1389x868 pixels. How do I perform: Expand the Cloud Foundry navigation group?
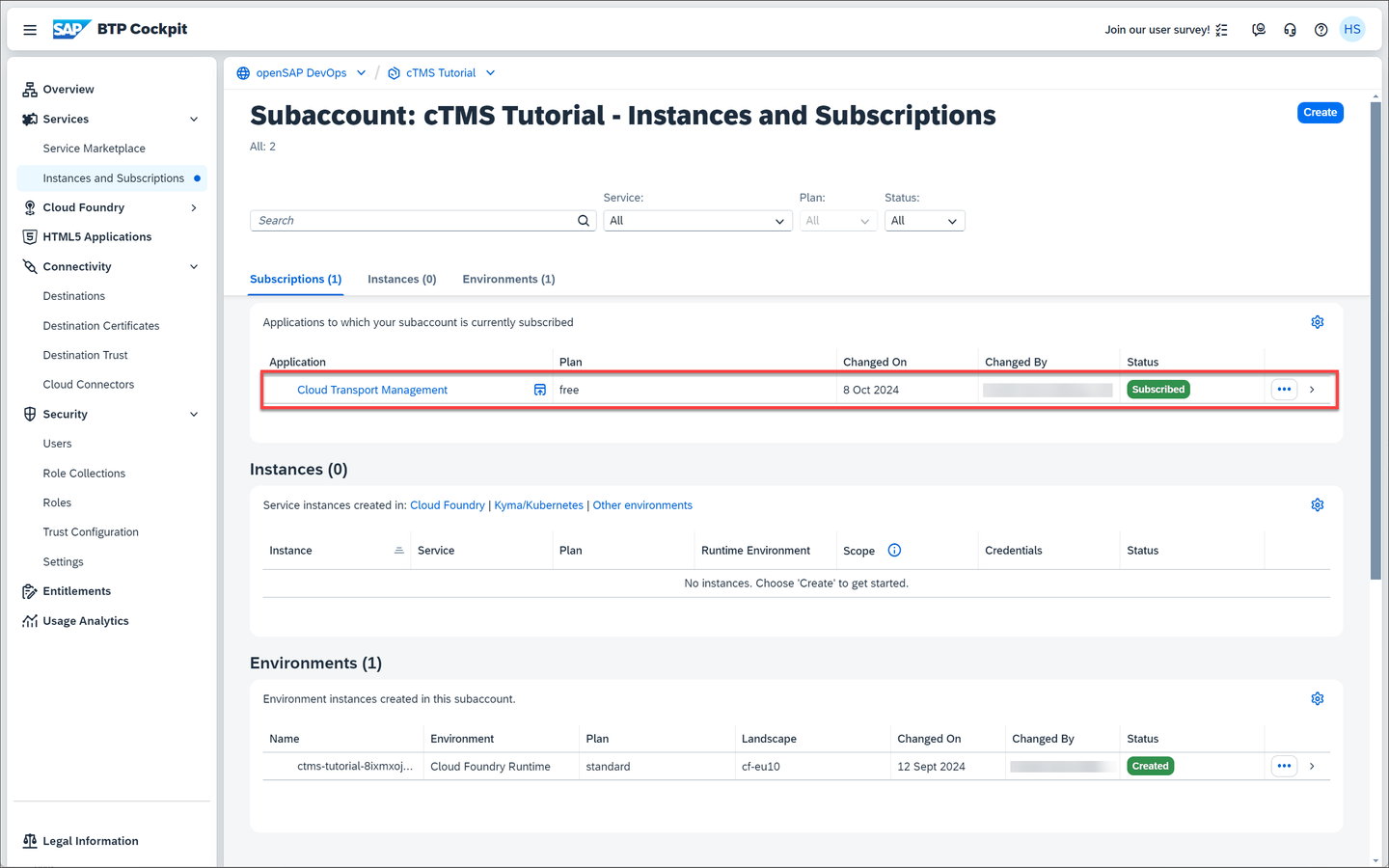(x=194, y=207)
